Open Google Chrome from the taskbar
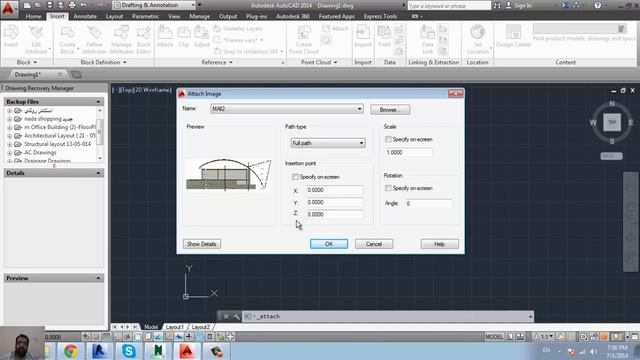This screenshot has height=360, width=640. (71, 351)
